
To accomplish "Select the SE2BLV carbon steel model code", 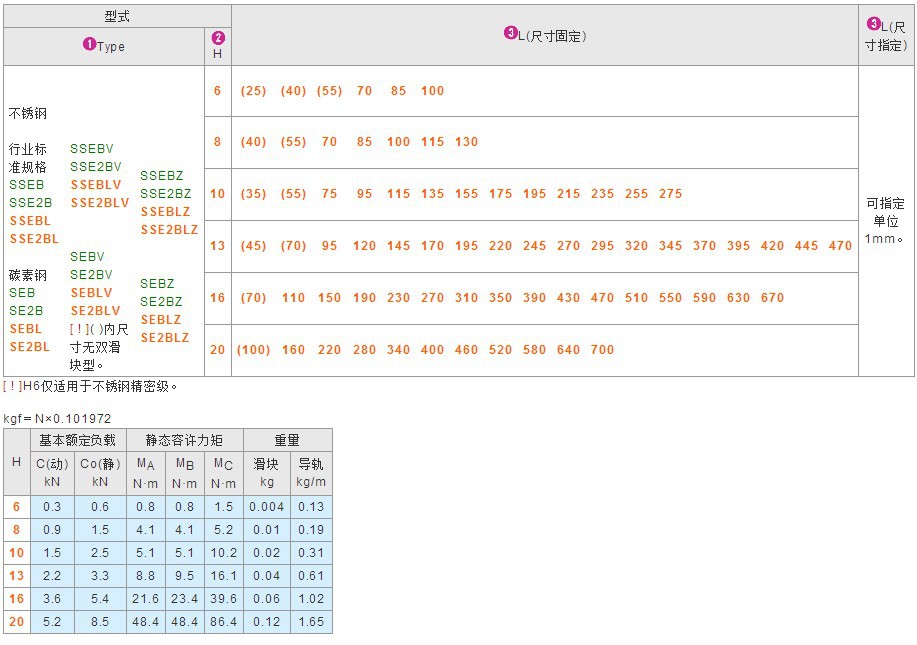I will pos(94,311).
